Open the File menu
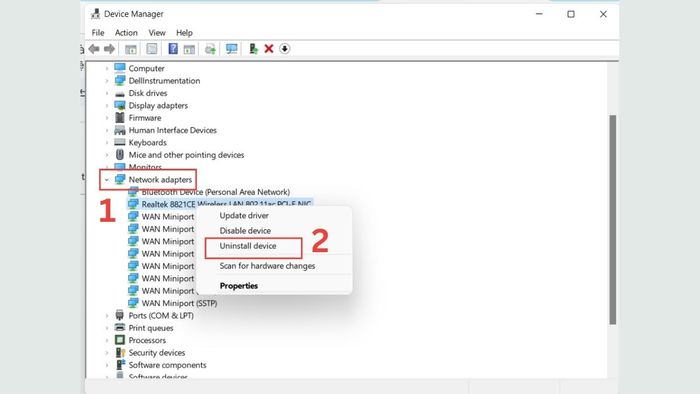Image resolution: width=700 pixels, height=394 pixels. (x=98, y=33)
